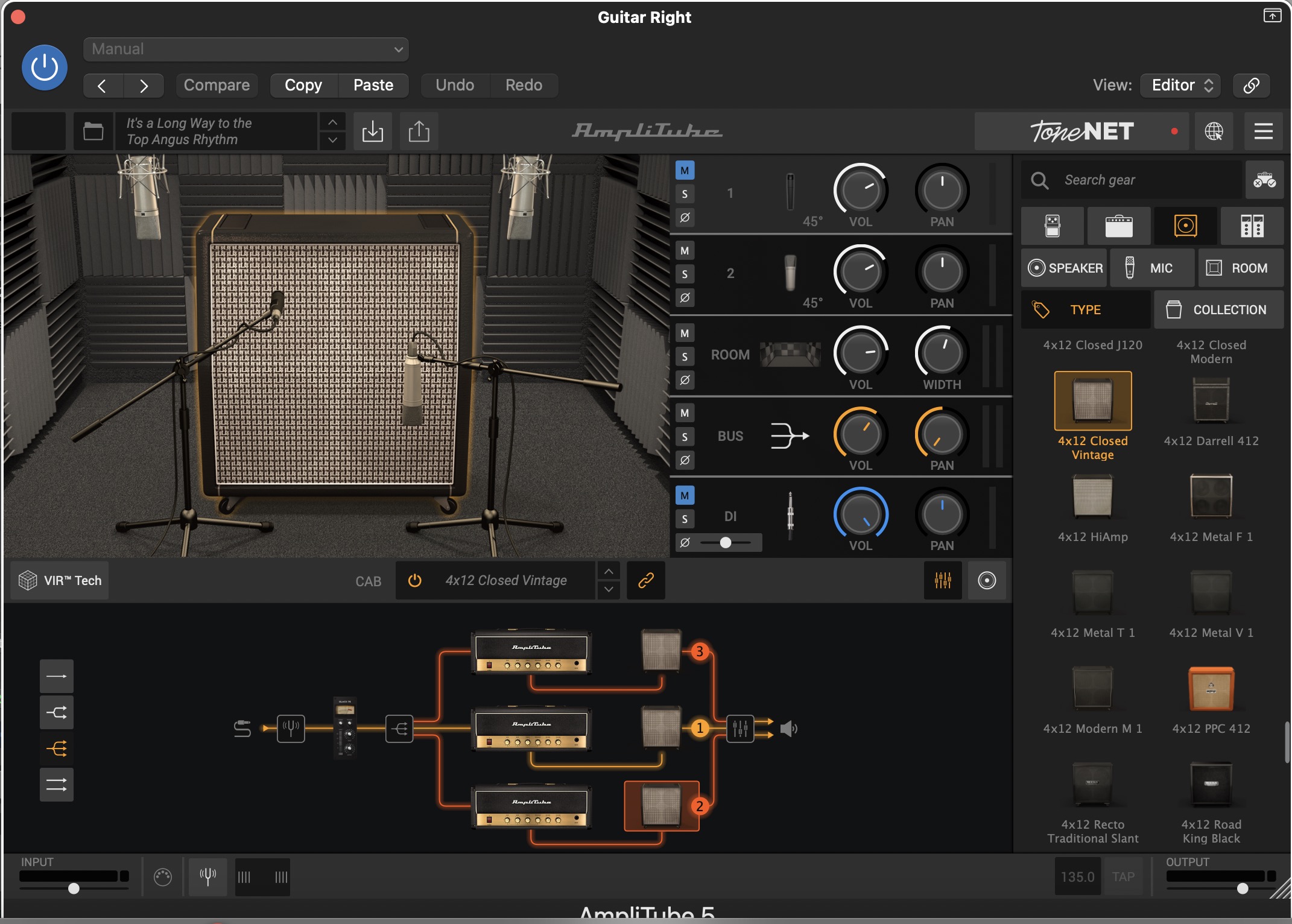Click ROOM WIDTH knob
The width and height of the screenshot is (1292, 924).
[x=942, y=353]
